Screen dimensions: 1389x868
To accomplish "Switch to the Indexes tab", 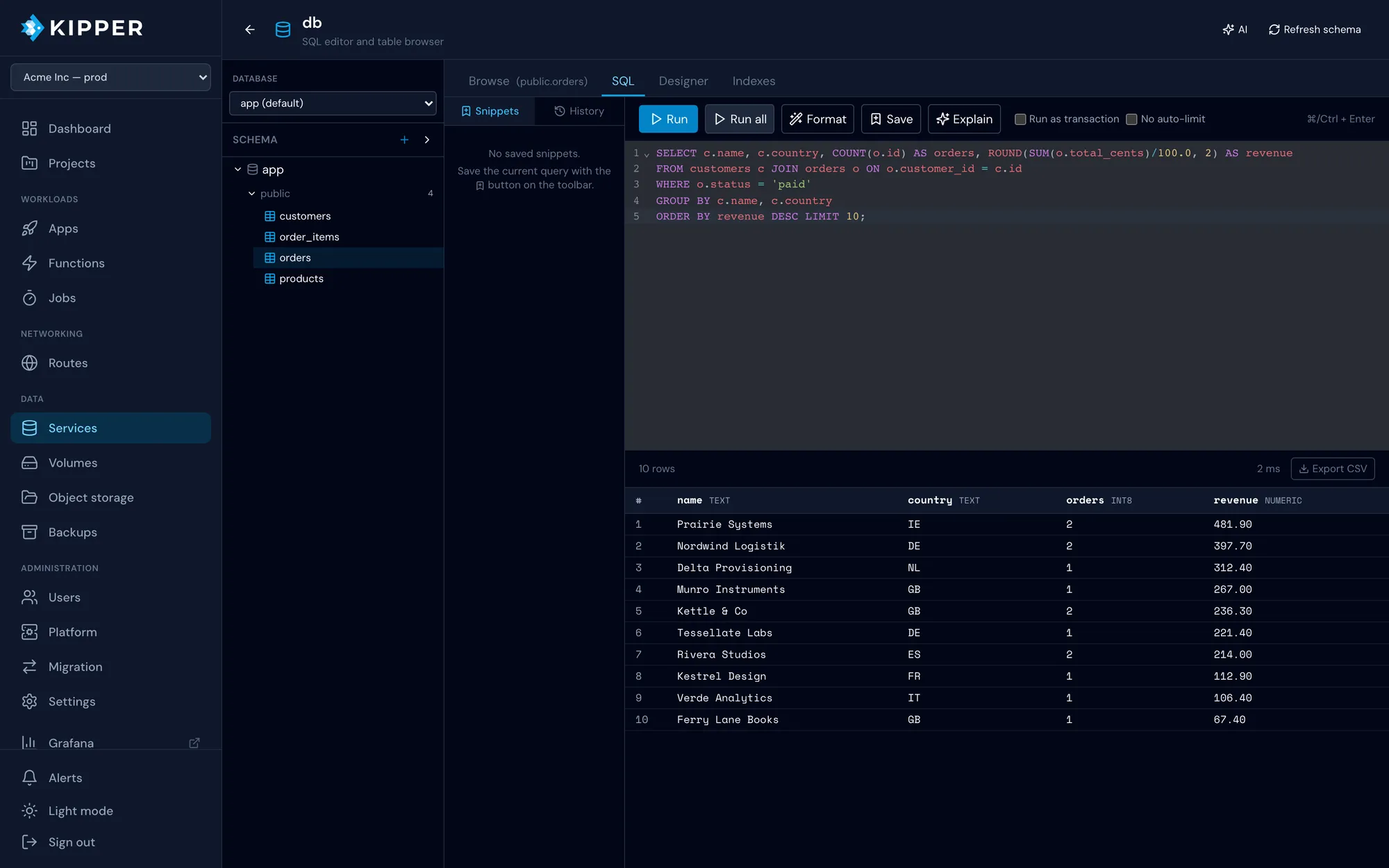I will point(754,81).
